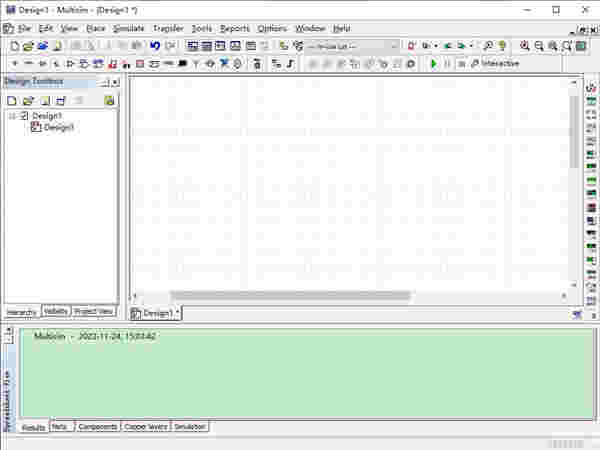Collapse the Design1 tree node
Screen dimensions: 600x450
[x=12, y=116]
